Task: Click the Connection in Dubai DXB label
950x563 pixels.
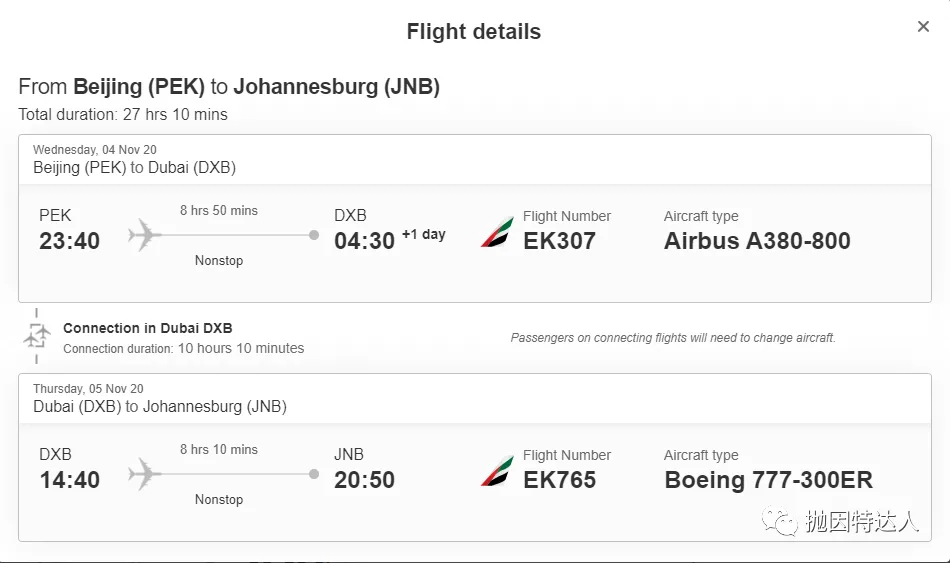Action: 148,328
